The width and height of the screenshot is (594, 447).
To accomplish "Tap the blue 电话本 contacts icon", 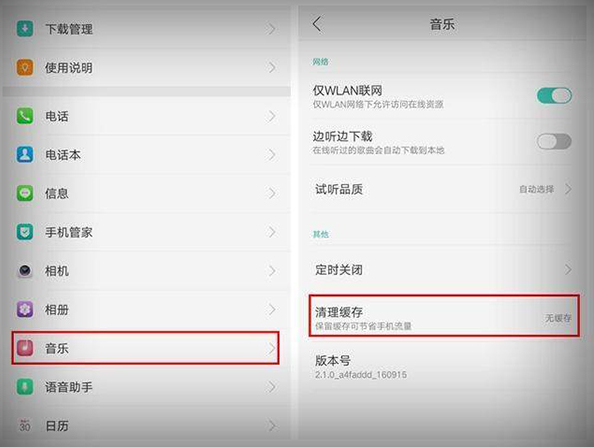I will (25, 155).
